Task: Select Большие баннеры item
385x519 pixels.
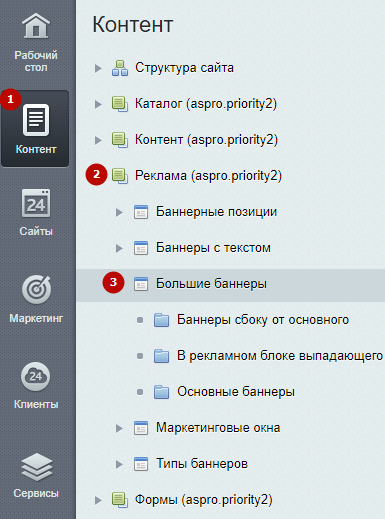Action: pos(211,284)
